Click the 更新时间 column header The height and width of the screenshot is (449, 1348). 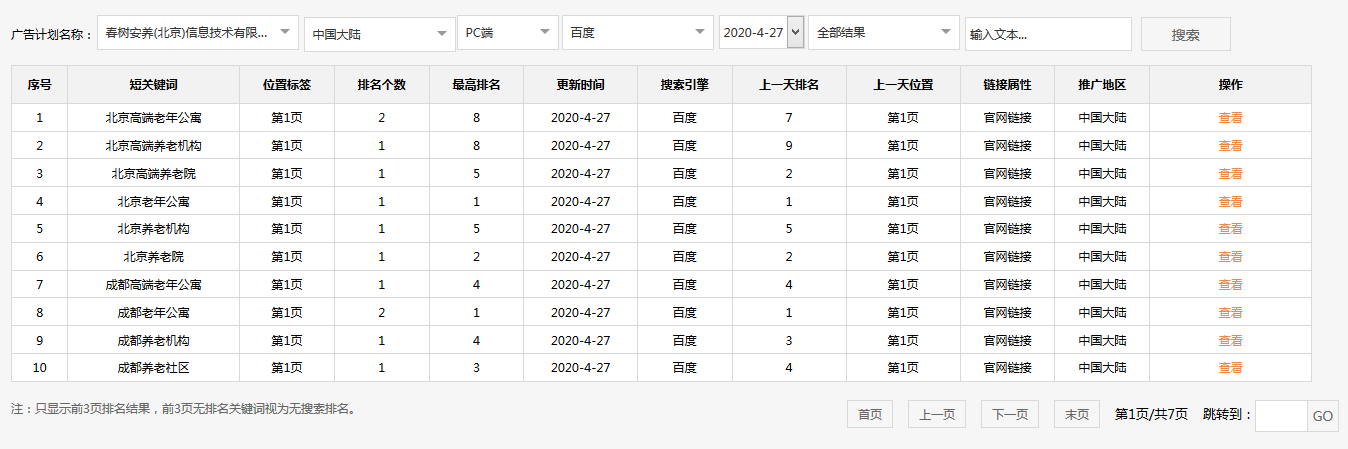coord(581,85)
